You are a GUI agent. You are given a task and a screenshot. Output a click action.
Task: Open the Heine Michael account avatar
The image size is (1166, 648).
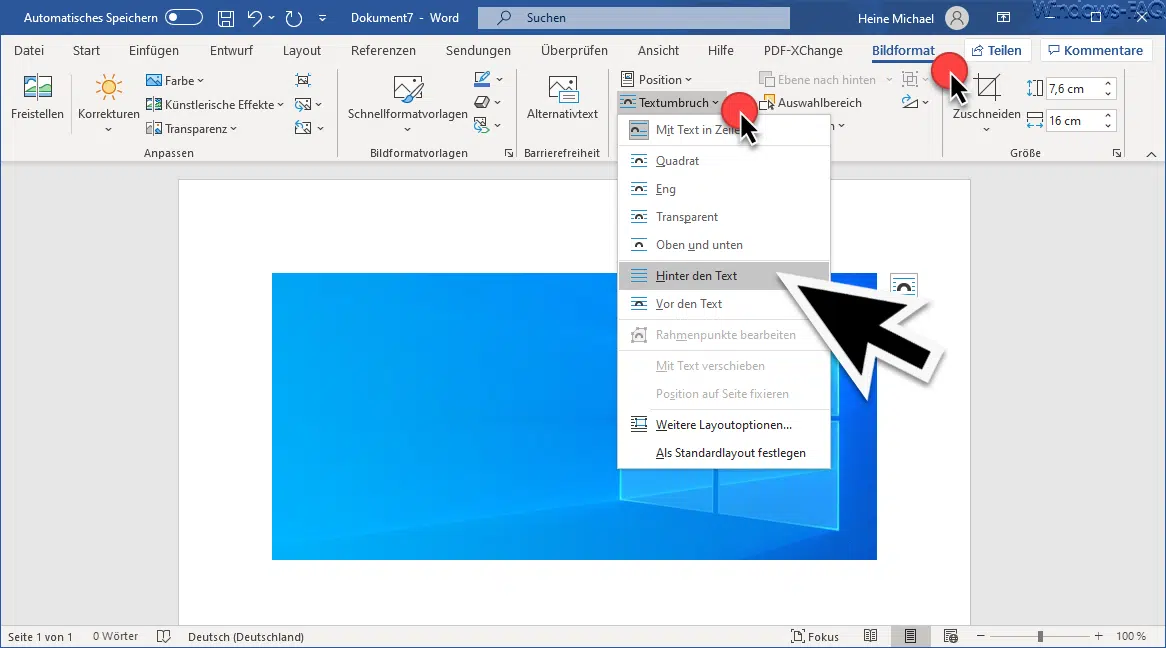tap(957, 18)
